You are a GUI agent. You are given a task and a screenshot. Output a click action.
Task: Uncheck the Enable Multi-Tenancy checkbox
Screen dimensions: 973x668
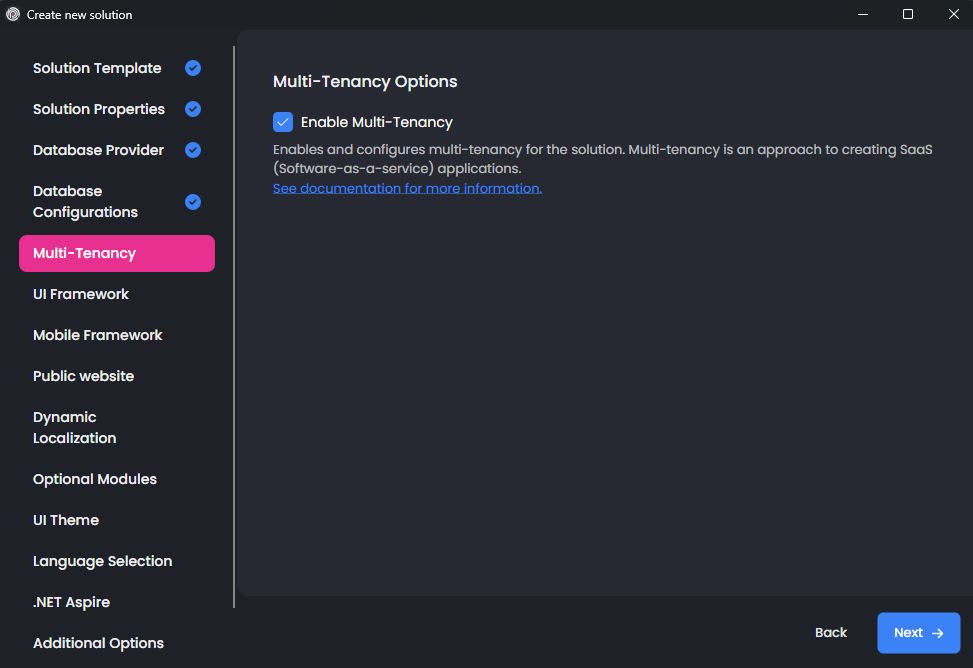[x=283, y=122]
